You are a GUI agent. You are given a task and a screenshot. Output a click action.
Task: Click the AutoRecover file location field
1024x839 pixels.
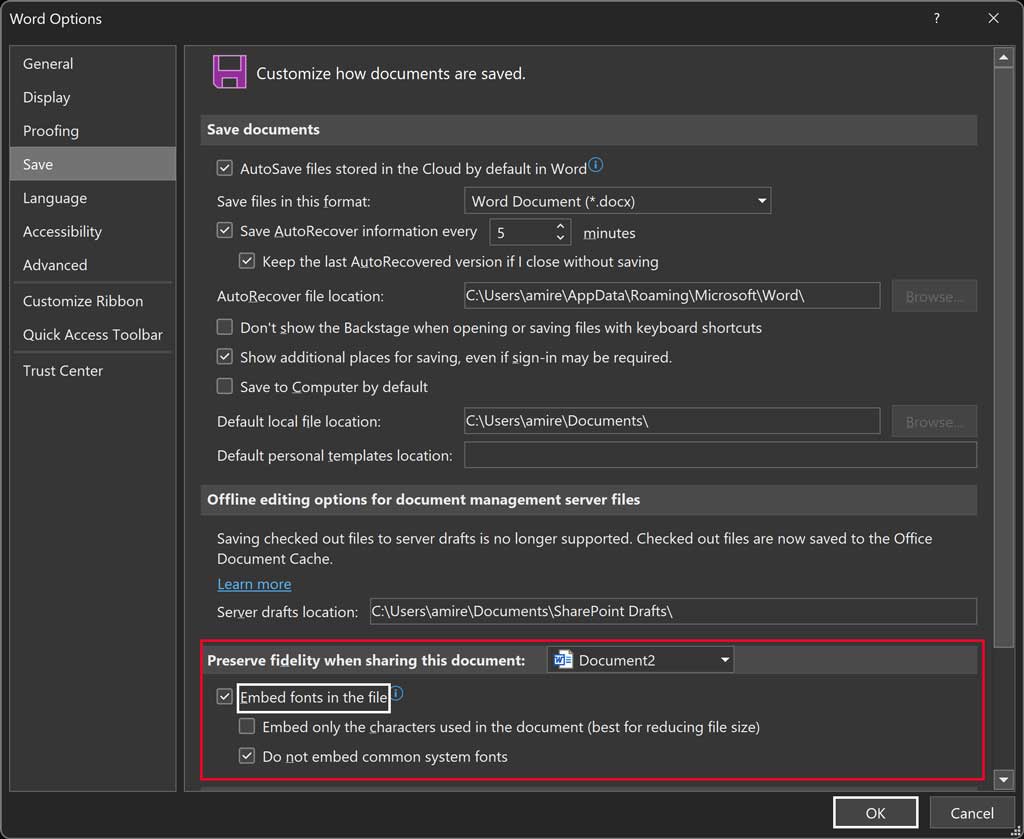tap(672, 296)
